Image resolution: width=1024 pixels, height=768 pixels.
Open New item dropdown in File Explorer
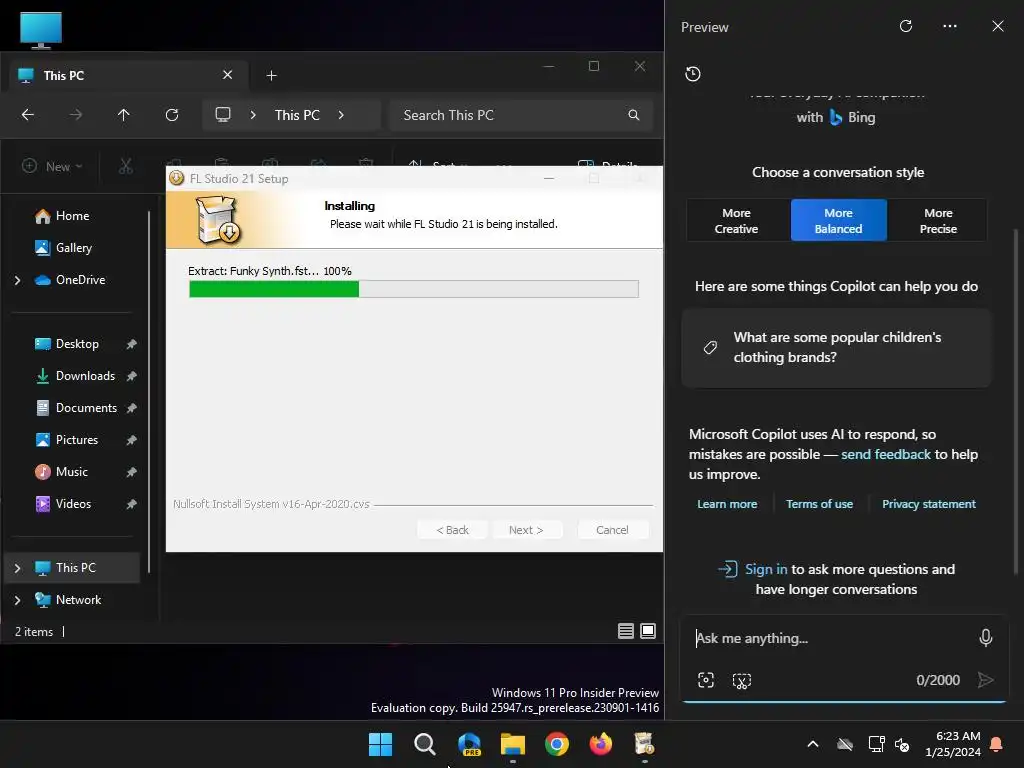52,167
